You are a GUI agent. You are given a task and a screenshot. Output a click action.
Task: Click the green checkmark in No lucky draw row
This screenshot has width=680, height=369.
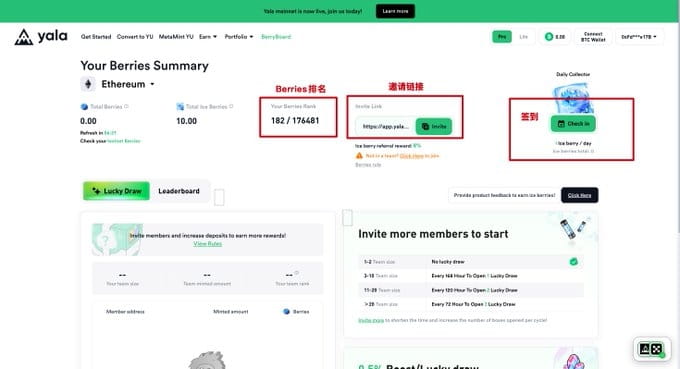[x=573, y=261]
